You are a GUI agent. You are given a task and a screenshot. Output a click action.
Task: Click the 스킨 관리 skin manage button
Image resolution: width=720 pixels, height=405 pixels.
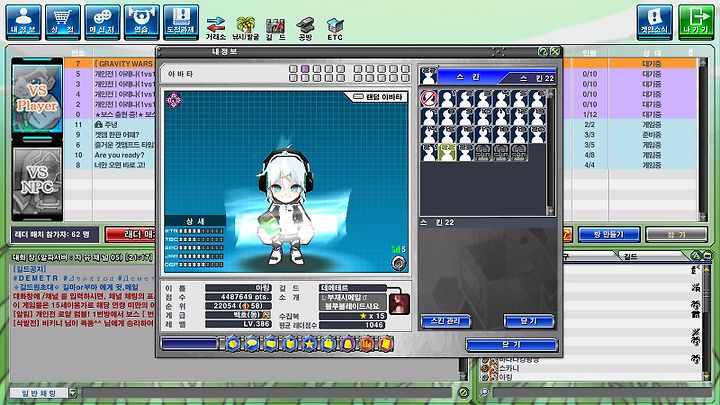(x=445, y=321)
